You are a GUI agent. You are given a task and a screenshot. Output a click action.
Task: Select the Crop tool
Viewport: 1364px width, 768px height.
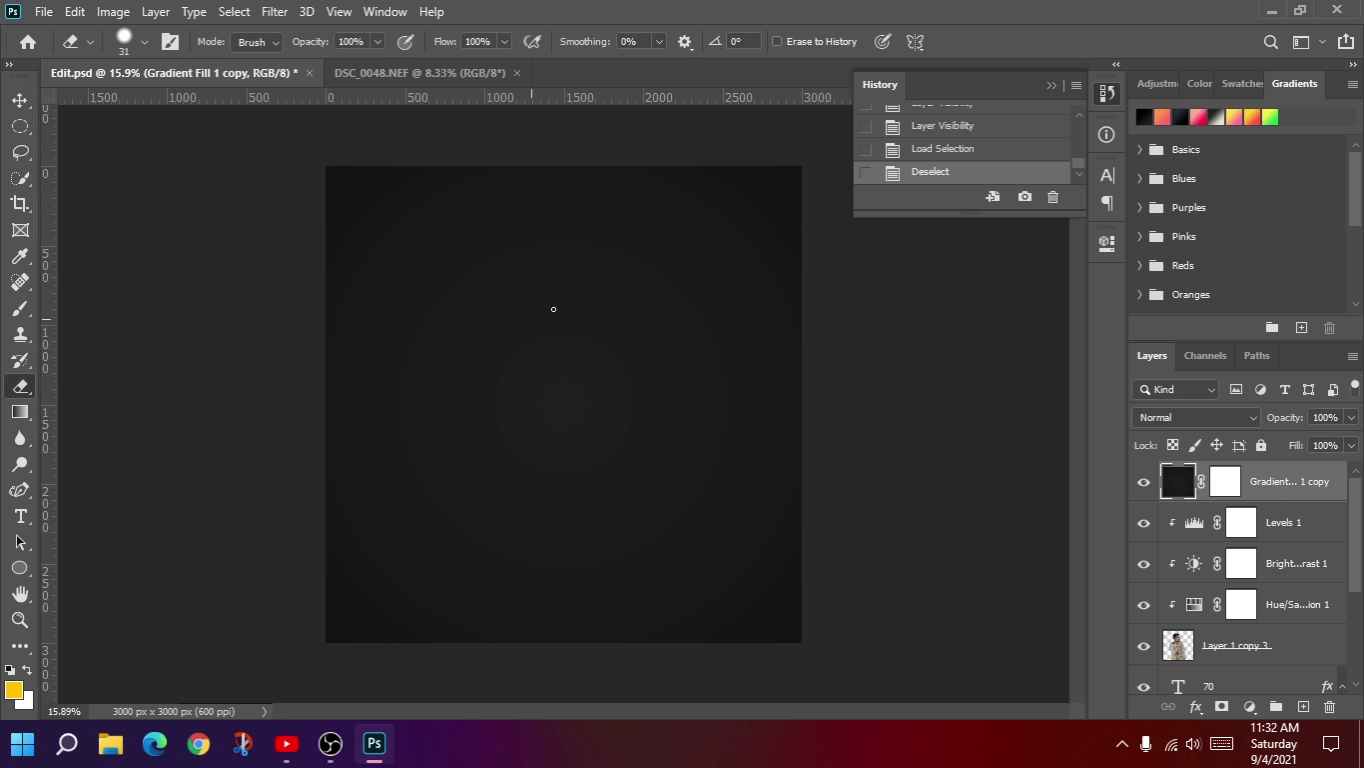click(20, 204)
